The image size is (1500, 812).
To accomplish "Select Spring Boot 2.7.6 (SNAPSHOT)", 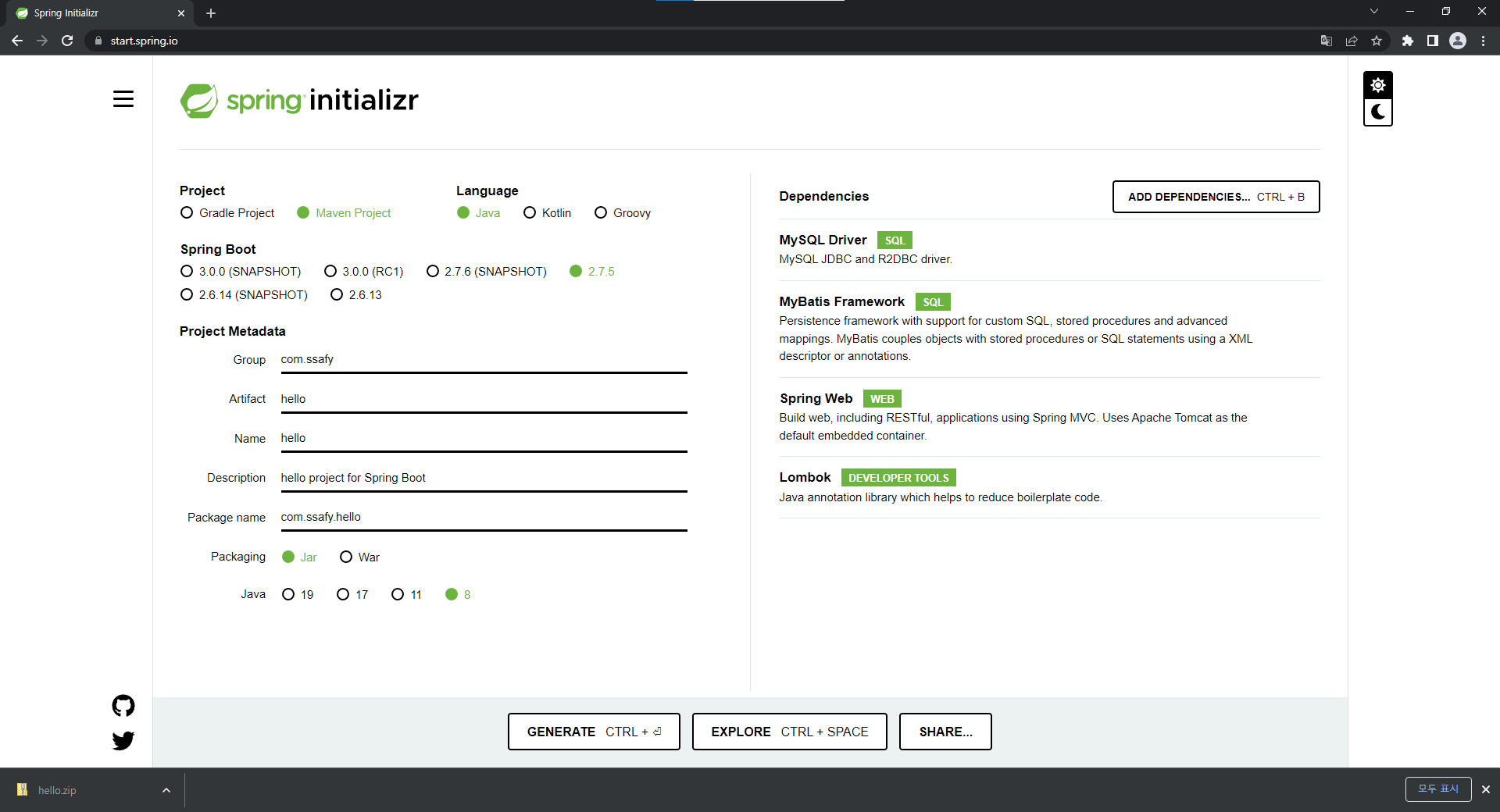I will click(x=487, y=272).
